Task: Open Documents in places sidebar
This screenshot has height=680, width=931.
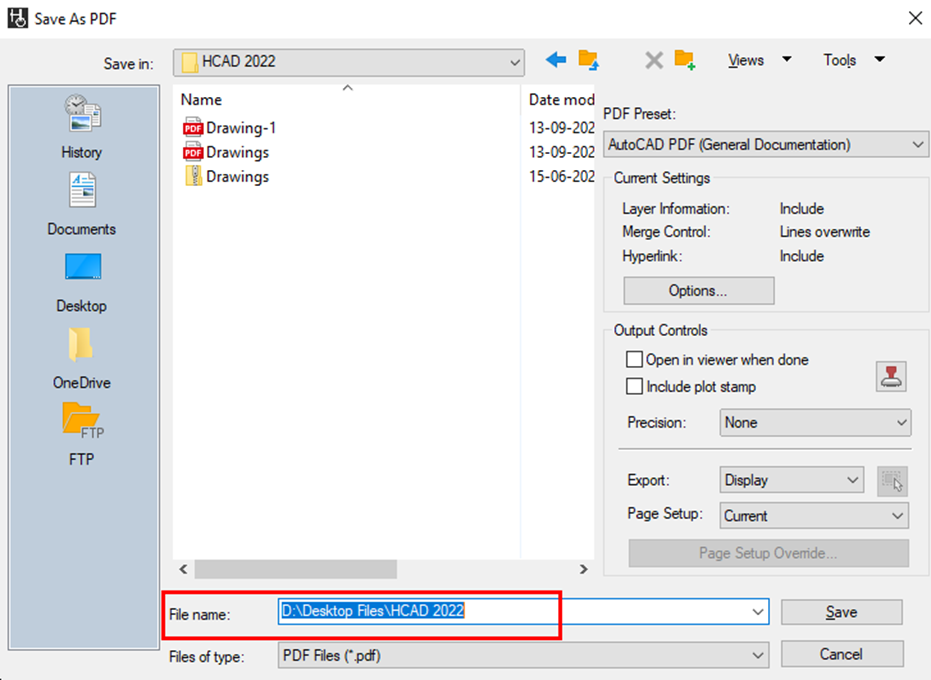Action: pyautogui.click(x=82, y=204)
